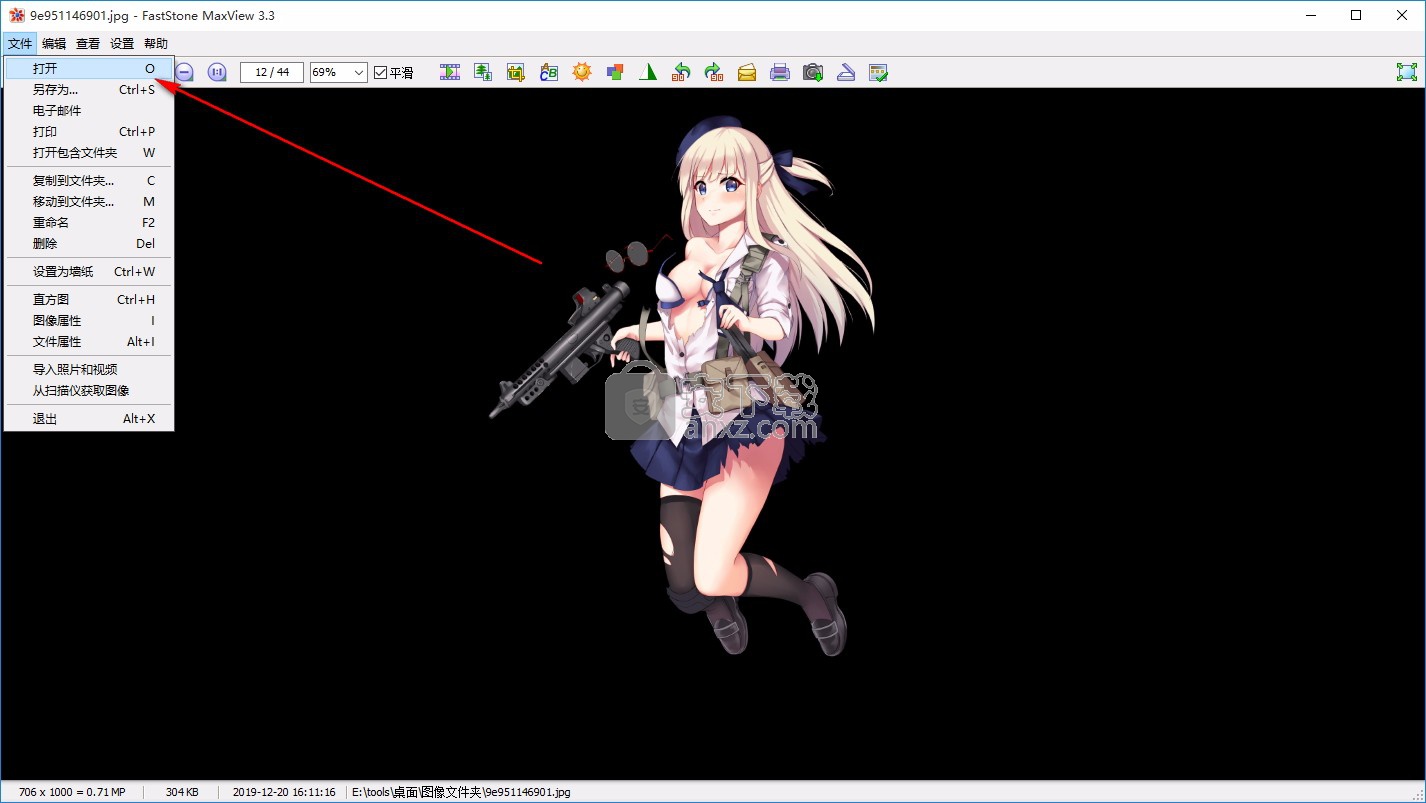Open the adjust colors tool icon
This screenshot has height=803, width=1426.
coord(615,72)
